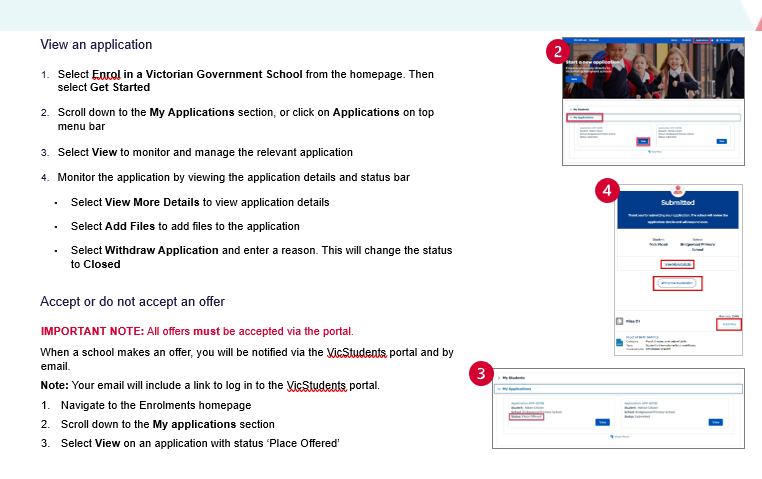762x479 pixels.
Task: Expand My Students in the school-children homepage screenshot
Action: pyautogui.click(x=580, y=109)
